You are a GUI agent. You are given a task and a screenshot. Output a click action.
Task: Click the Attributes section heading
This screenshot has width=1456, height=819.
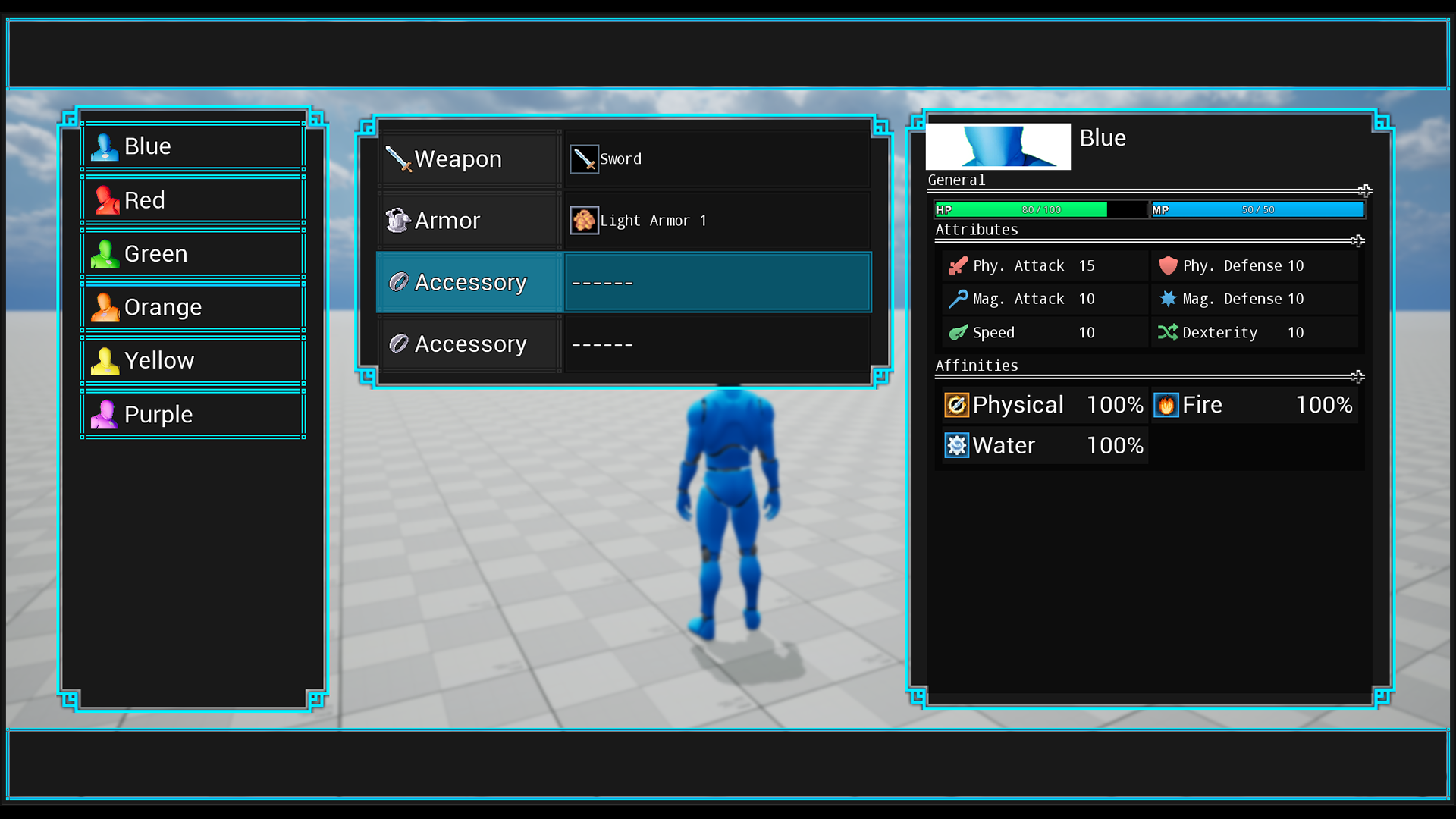tap(977, 230)
